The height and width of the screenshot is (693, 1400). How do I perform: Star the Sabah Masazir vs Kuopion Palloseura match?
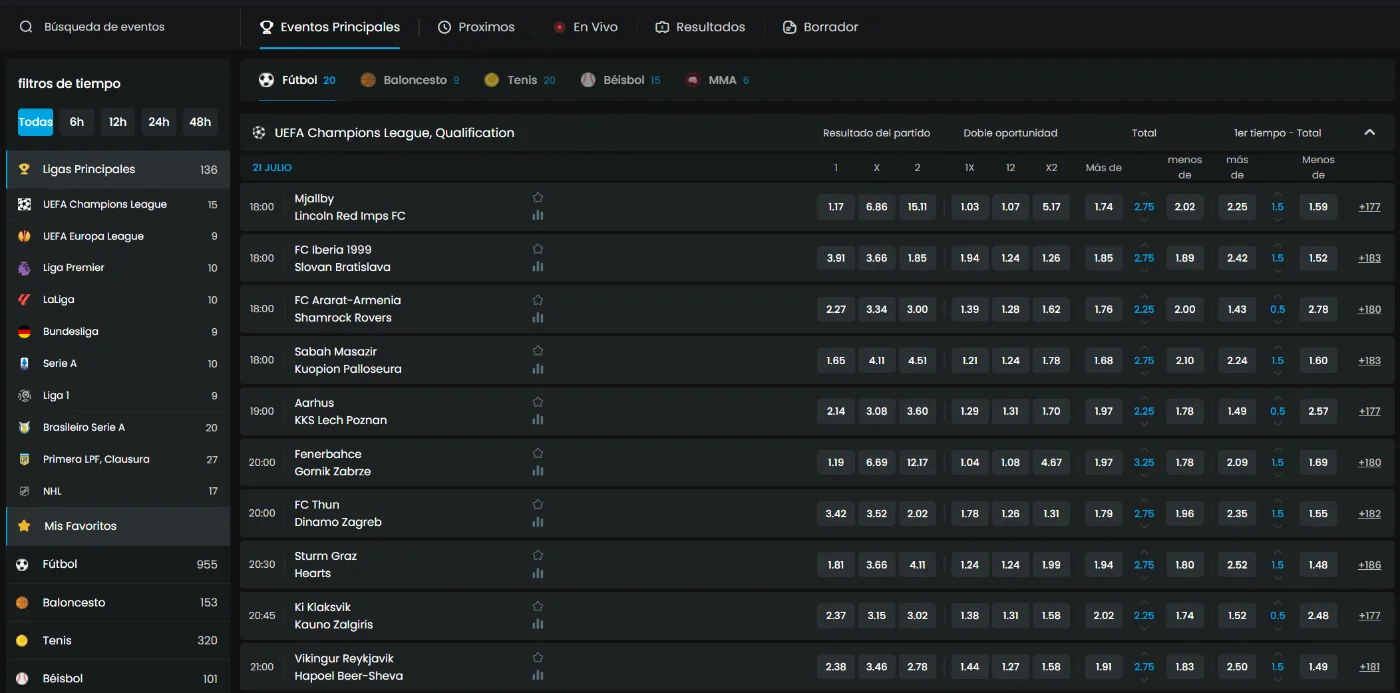[x=538, y=351]
